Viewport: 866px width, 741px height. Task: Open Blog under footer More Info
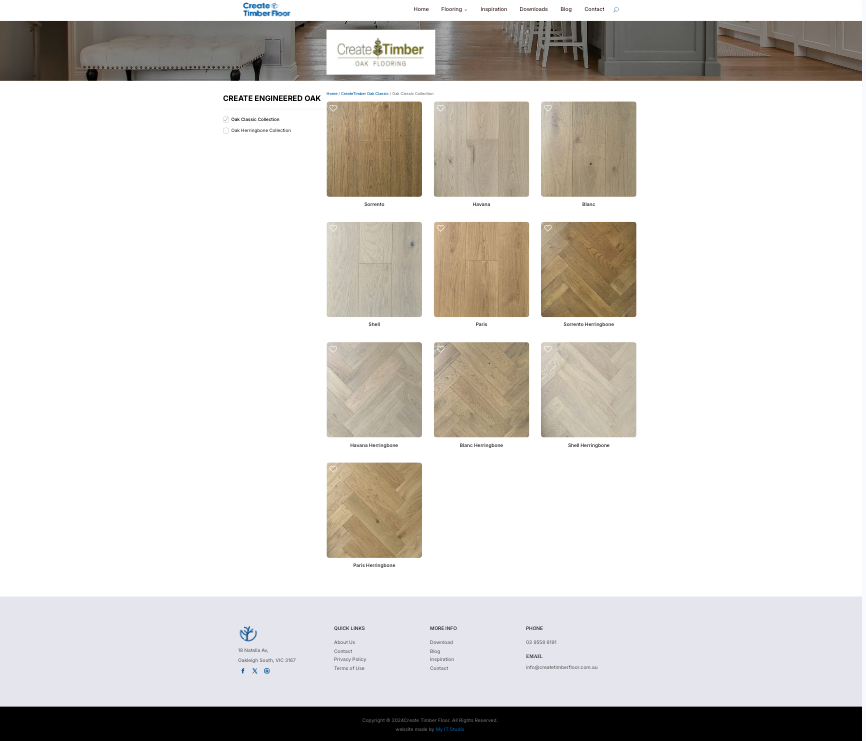point(435,651)
